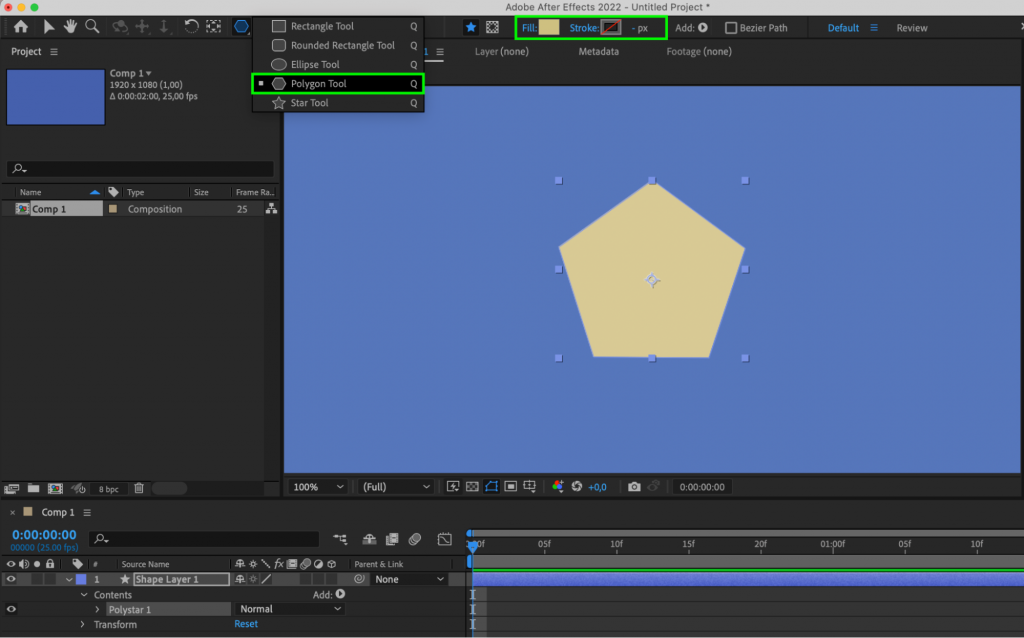
Task: Toggle the transparency grid in the composition view
Action: click(471, 486)
